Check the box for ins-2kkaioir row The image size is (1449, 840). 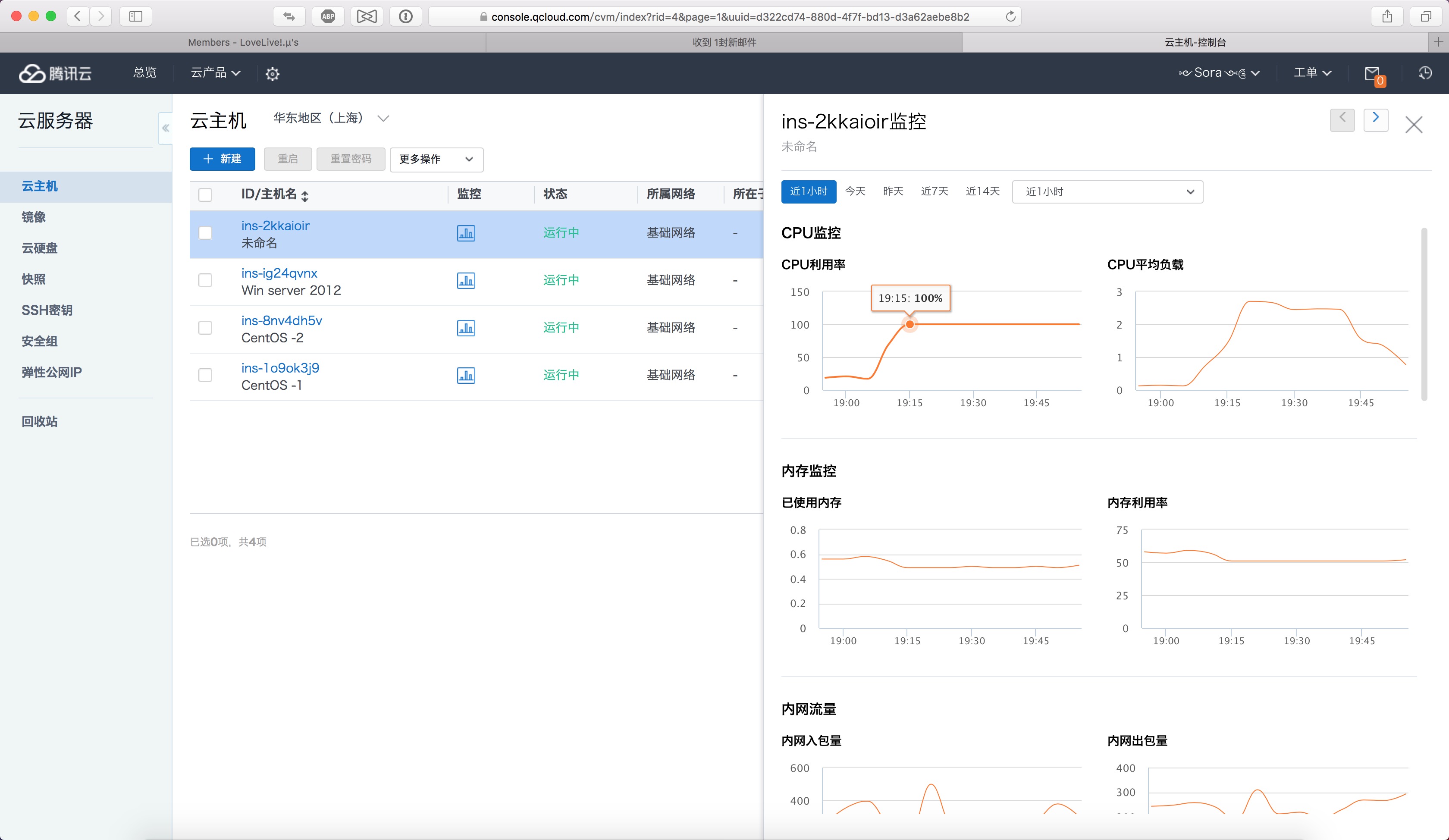pyautogui.click(x=205, y=233)
